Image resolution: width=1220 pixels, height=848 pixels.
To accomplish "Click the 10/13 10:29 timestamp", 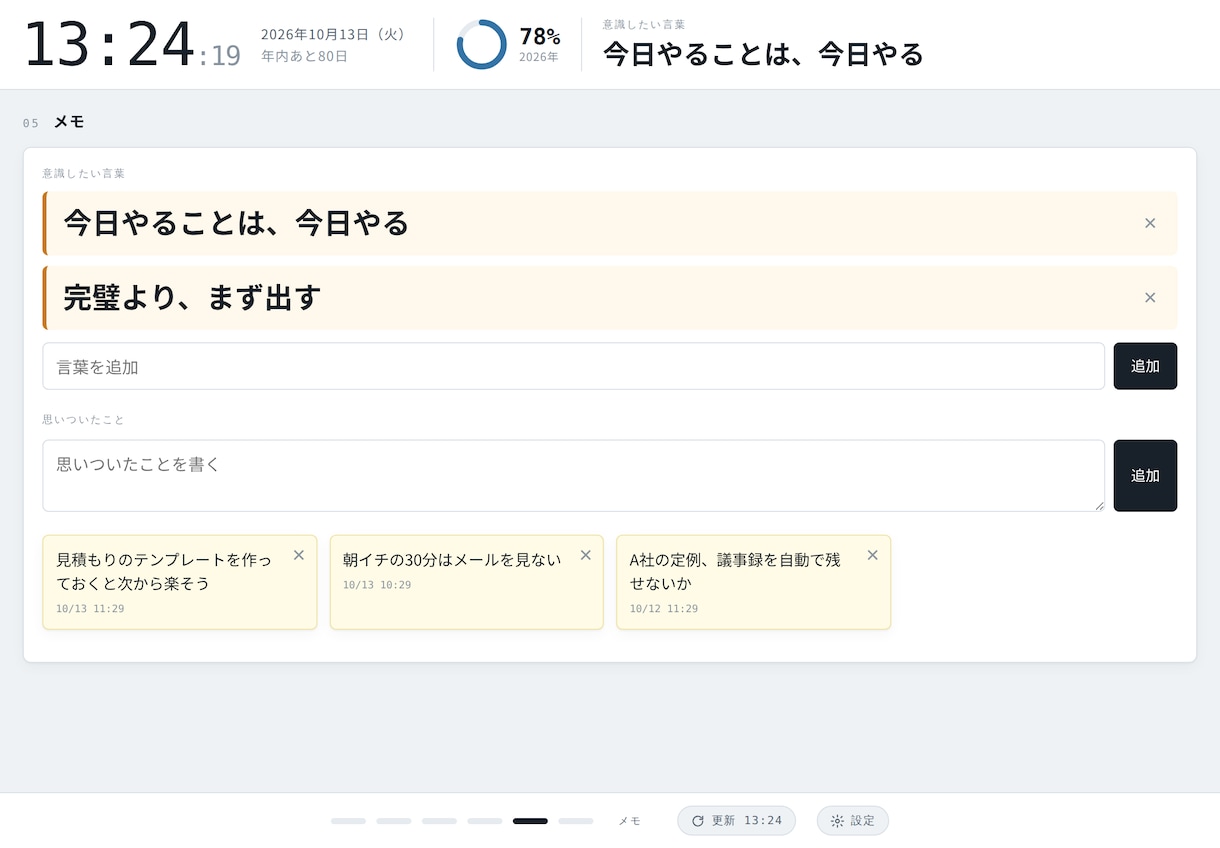I will 377,584.
